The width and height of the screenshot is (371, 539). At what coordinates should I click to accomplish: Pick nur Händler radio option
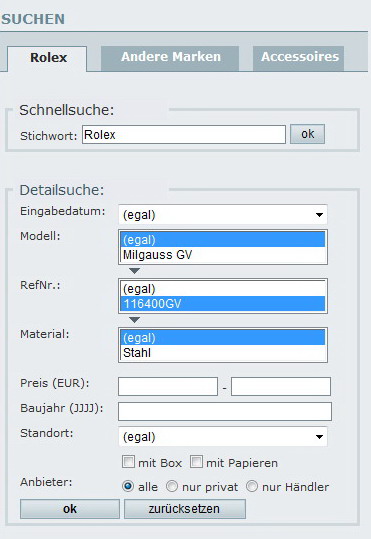[252, 486]
